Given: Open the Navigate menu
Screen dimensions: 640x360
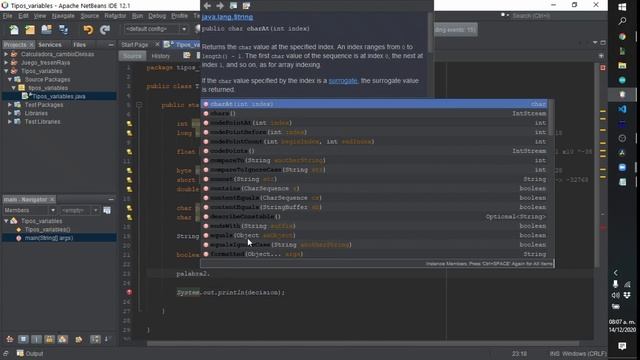Looking at the screenshot, I should (x=63, y=16).
